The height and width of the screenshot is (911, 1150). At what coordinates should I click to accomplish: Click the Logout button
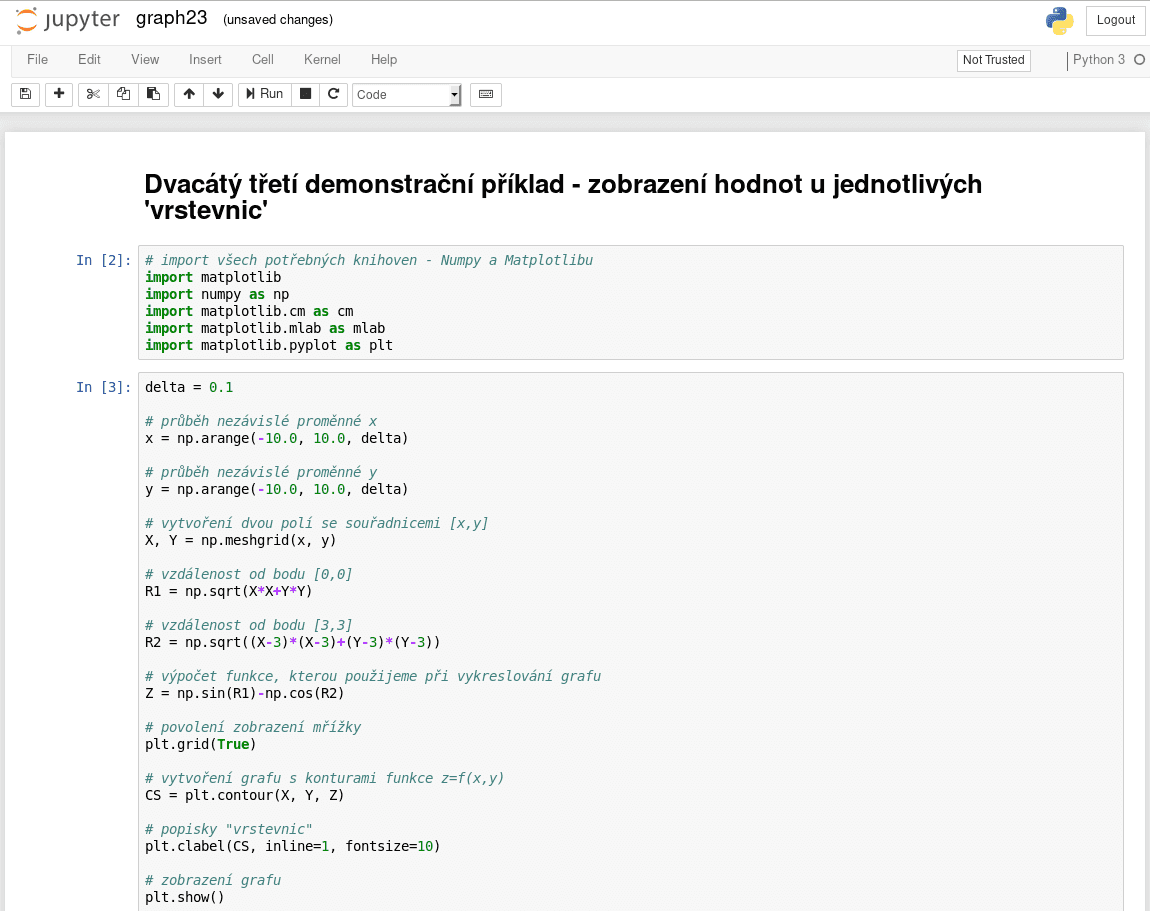point(1116,21)
